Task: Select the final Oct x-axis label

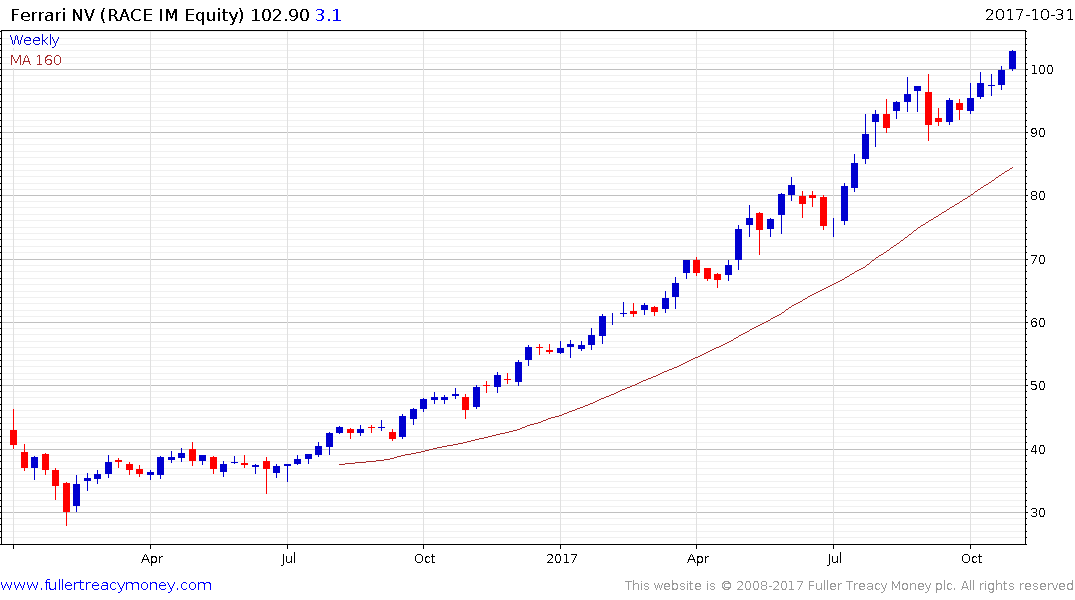Action: pos(971,559)
